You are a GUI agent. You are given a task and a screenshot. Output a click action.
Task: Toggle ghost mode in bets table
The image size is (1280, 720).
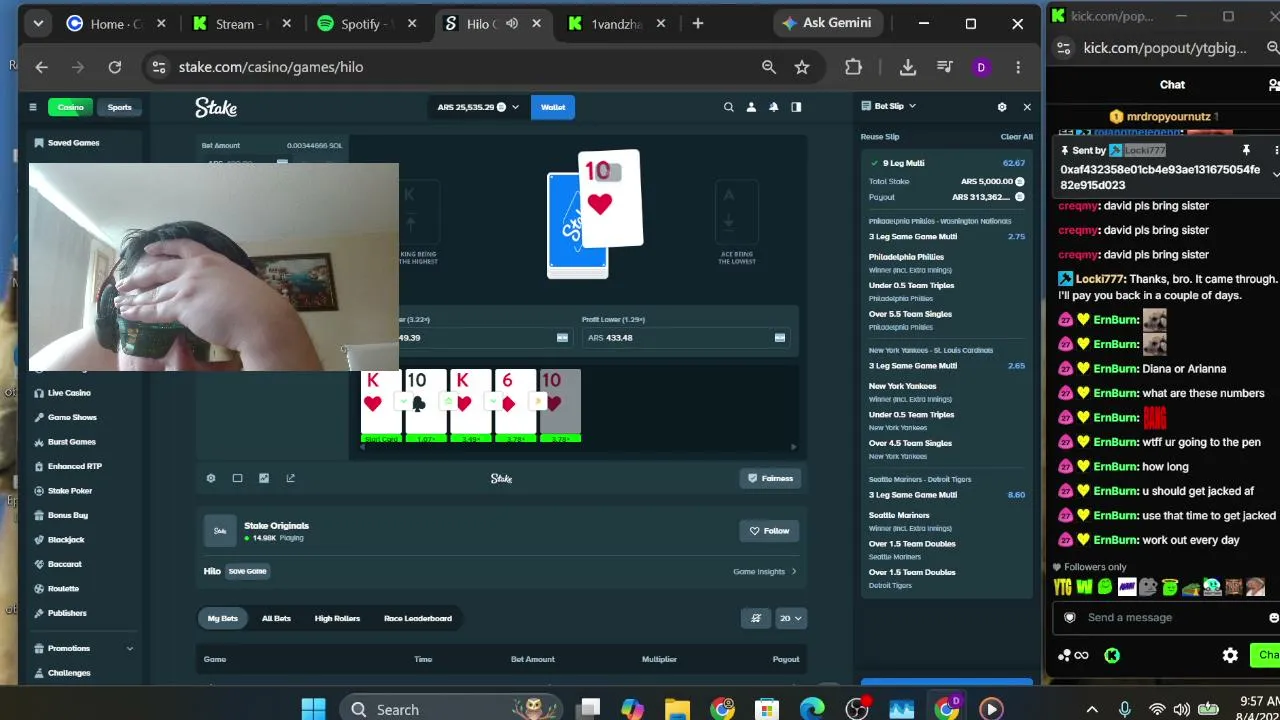[x=756, y=618]
